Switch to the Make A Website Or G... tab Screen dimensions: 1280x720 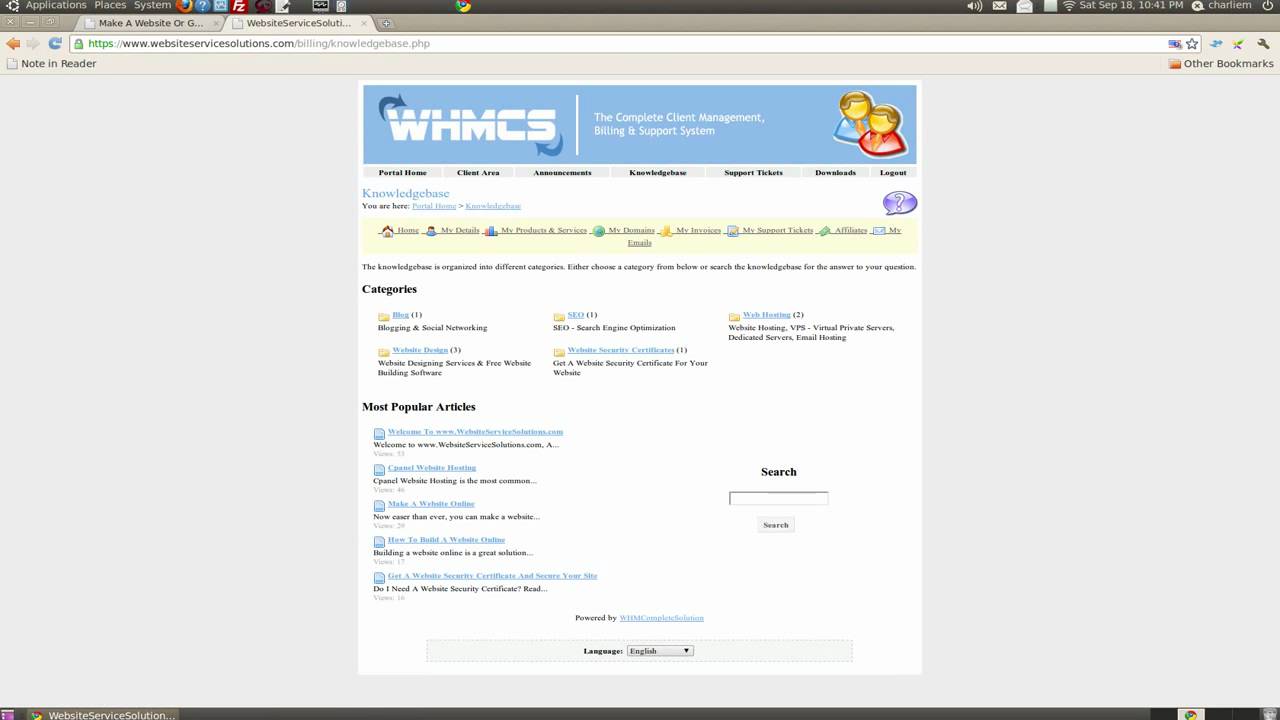(x=149, y=23)
